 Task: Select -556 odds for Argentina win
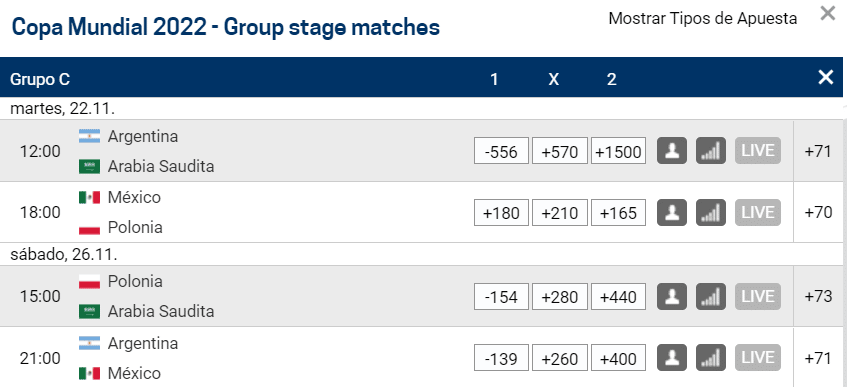(501, 151)
